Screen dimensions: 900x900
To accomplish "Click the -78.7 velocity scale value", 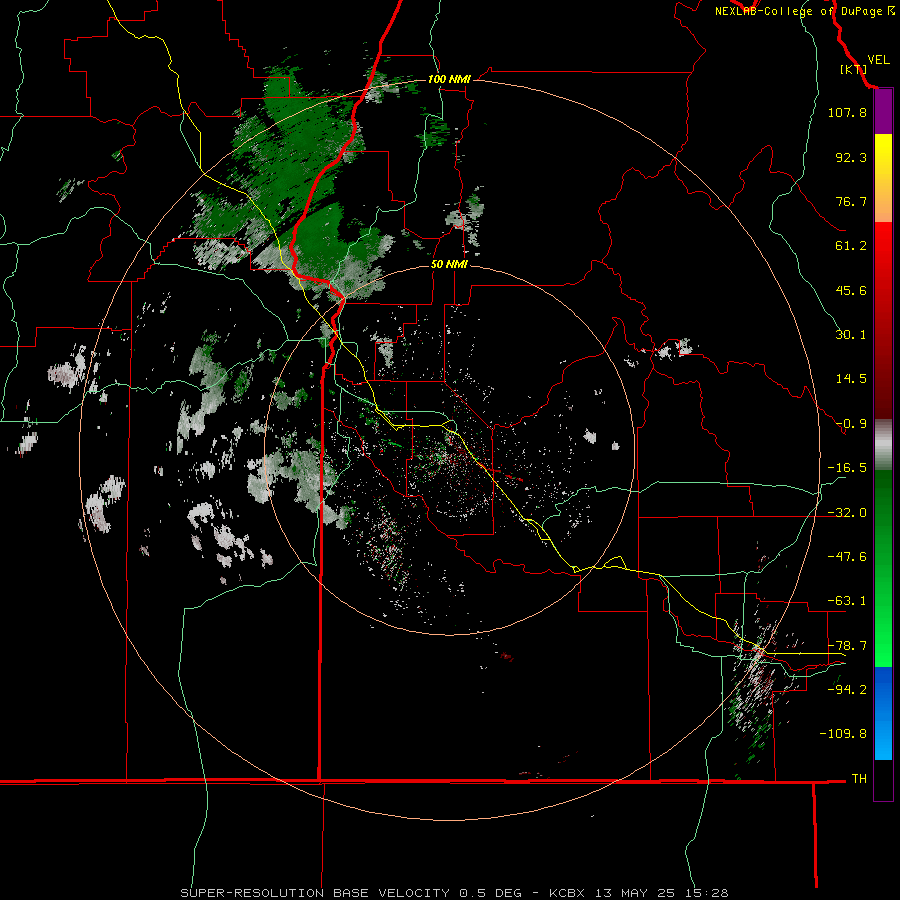I will [847, 646].
